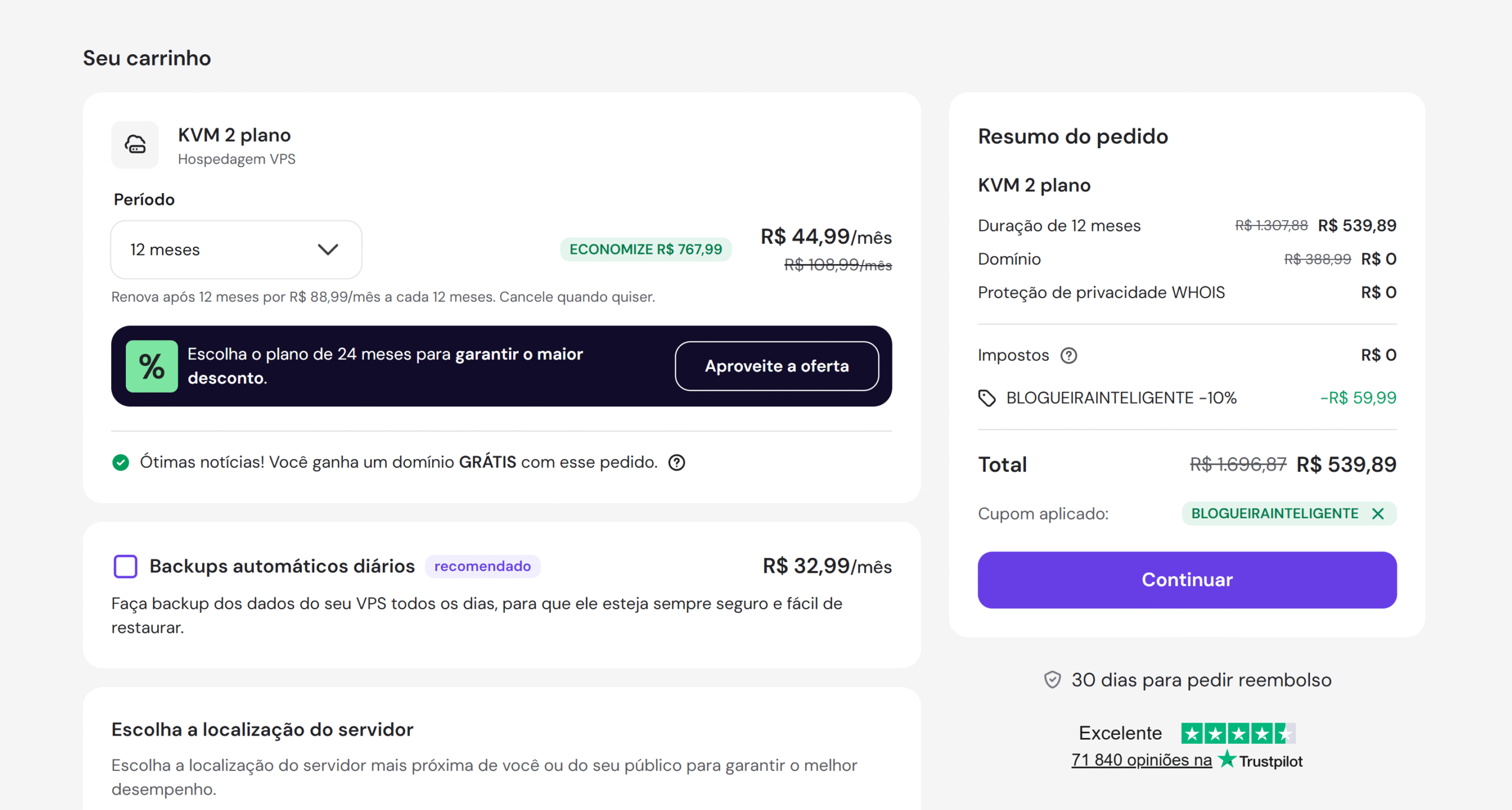Click the Impostos label

tap(1013, 355)
